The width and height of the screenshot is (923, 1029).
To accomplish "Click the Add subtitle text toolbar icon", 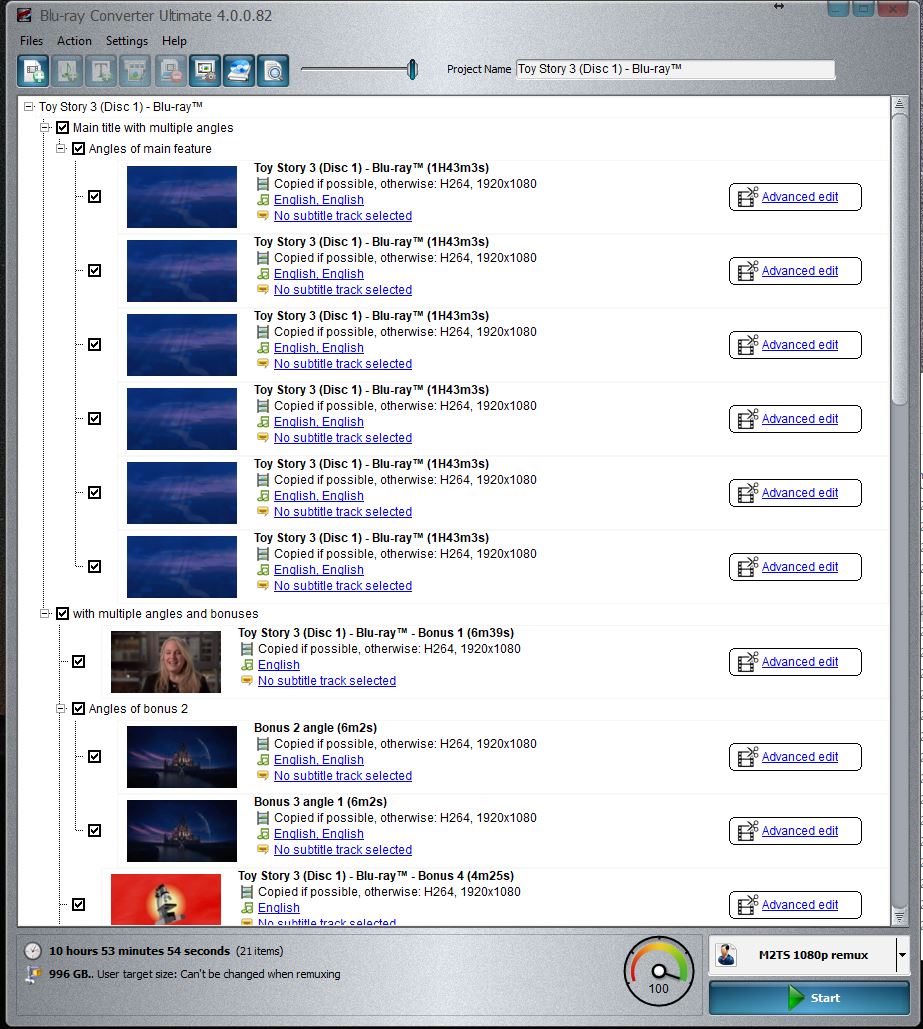I will point(102,70).
